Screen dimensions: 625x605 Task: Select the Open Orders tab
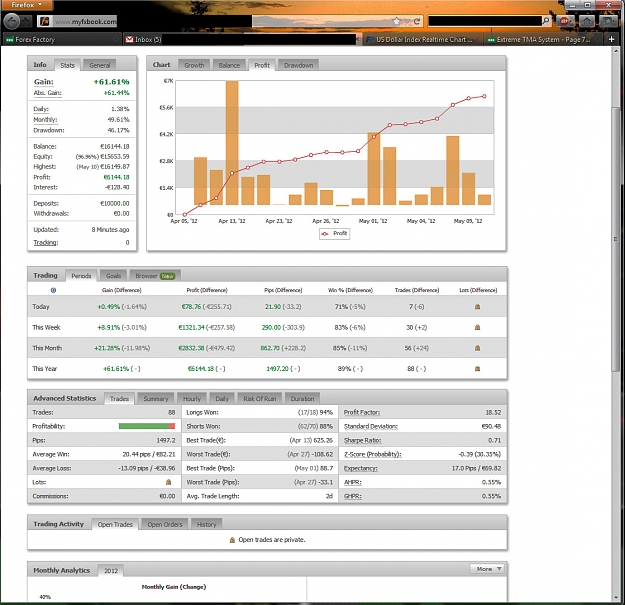165,524
